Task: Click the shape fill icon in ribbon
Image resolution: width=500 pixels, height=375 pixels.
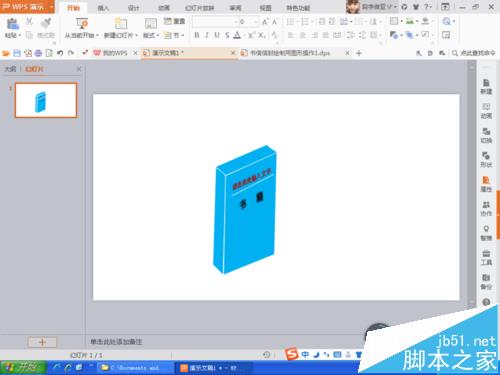Action: [x=426, y=22]
